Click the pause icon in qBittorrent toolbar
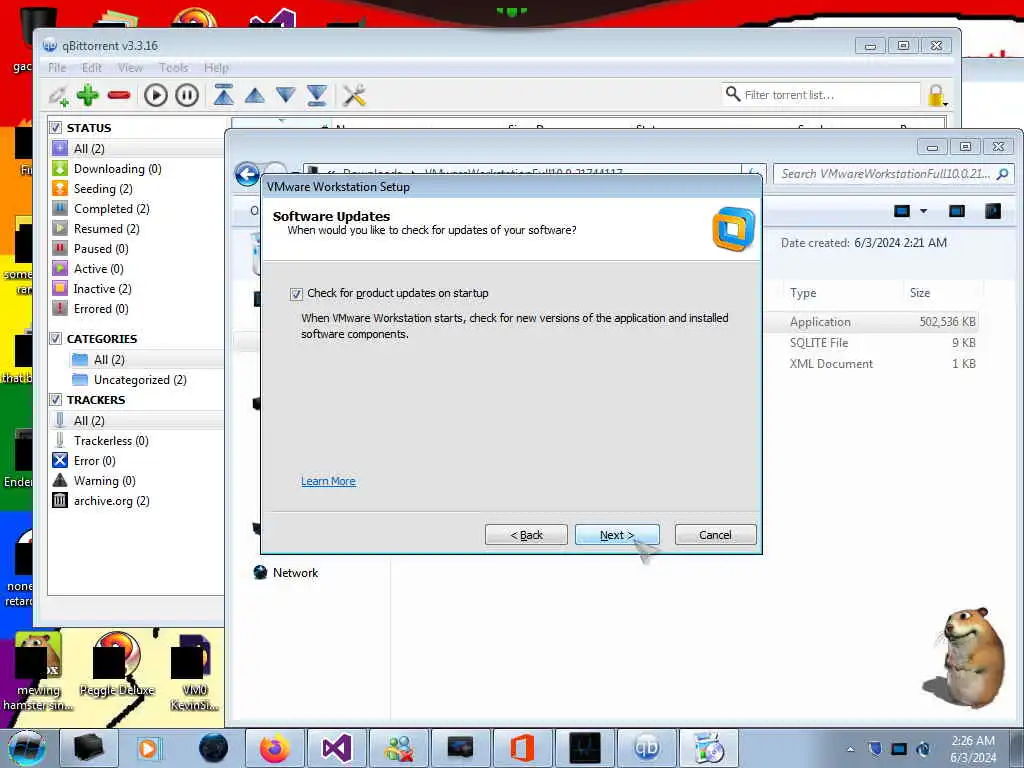The height and width of the screenshot is (768, 1024). pos(187,95)
